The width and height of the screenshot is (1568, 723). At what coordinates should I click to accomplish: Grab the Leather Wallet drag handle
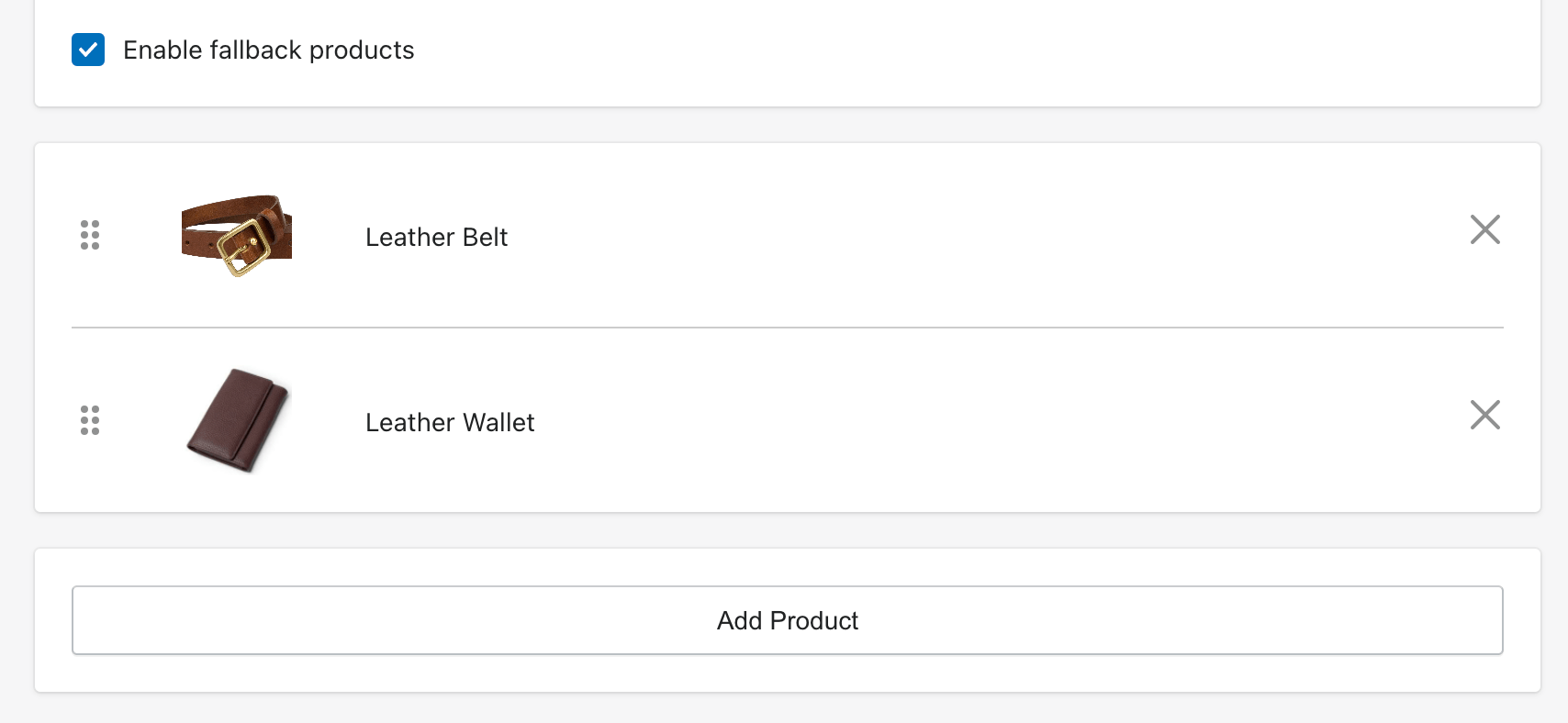90,420
